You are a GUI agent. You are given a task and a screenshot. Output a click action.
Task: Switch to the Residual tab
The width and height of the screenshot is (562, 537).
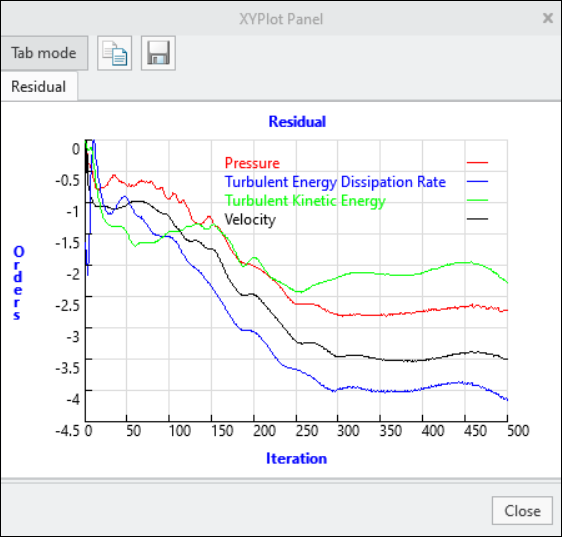point(38,86)
